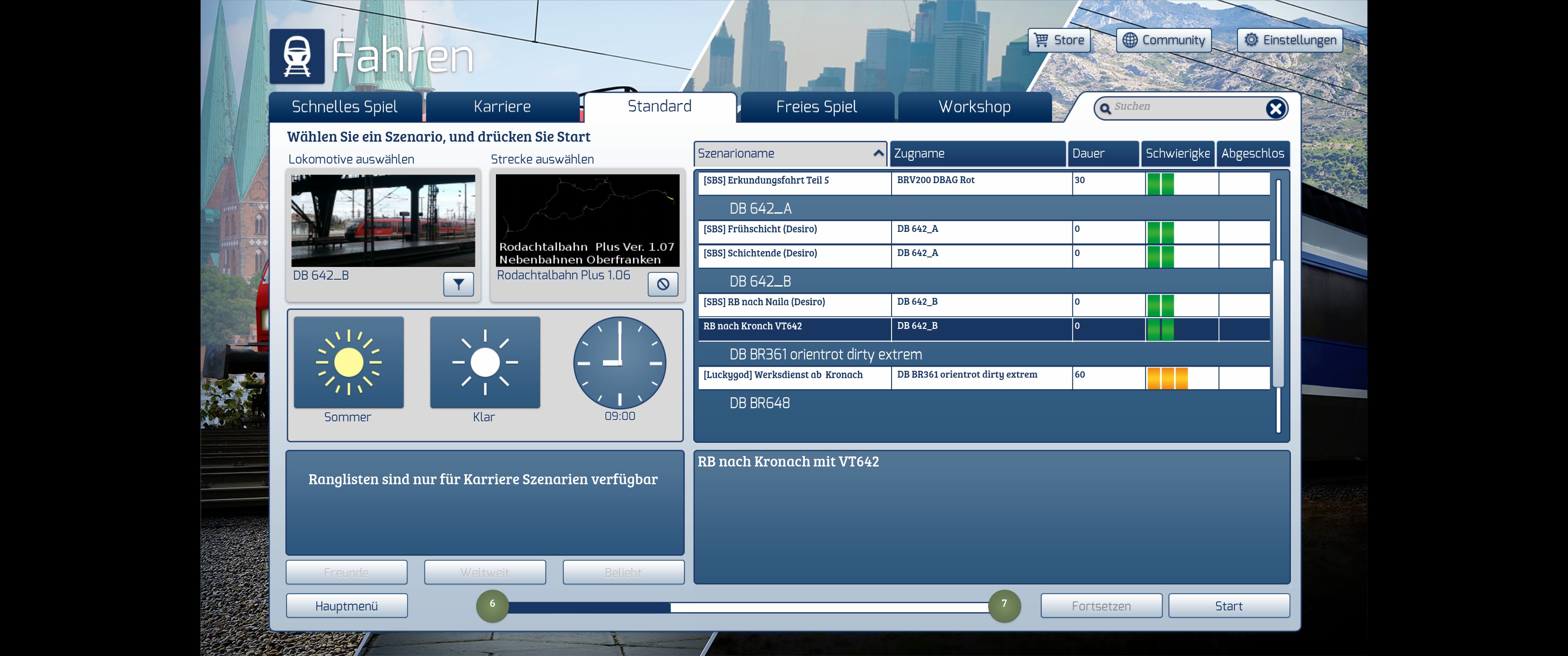Select the DB 642_B locomotive thumbnail
Screen dimensions: 1568x656
coord(383,220)
